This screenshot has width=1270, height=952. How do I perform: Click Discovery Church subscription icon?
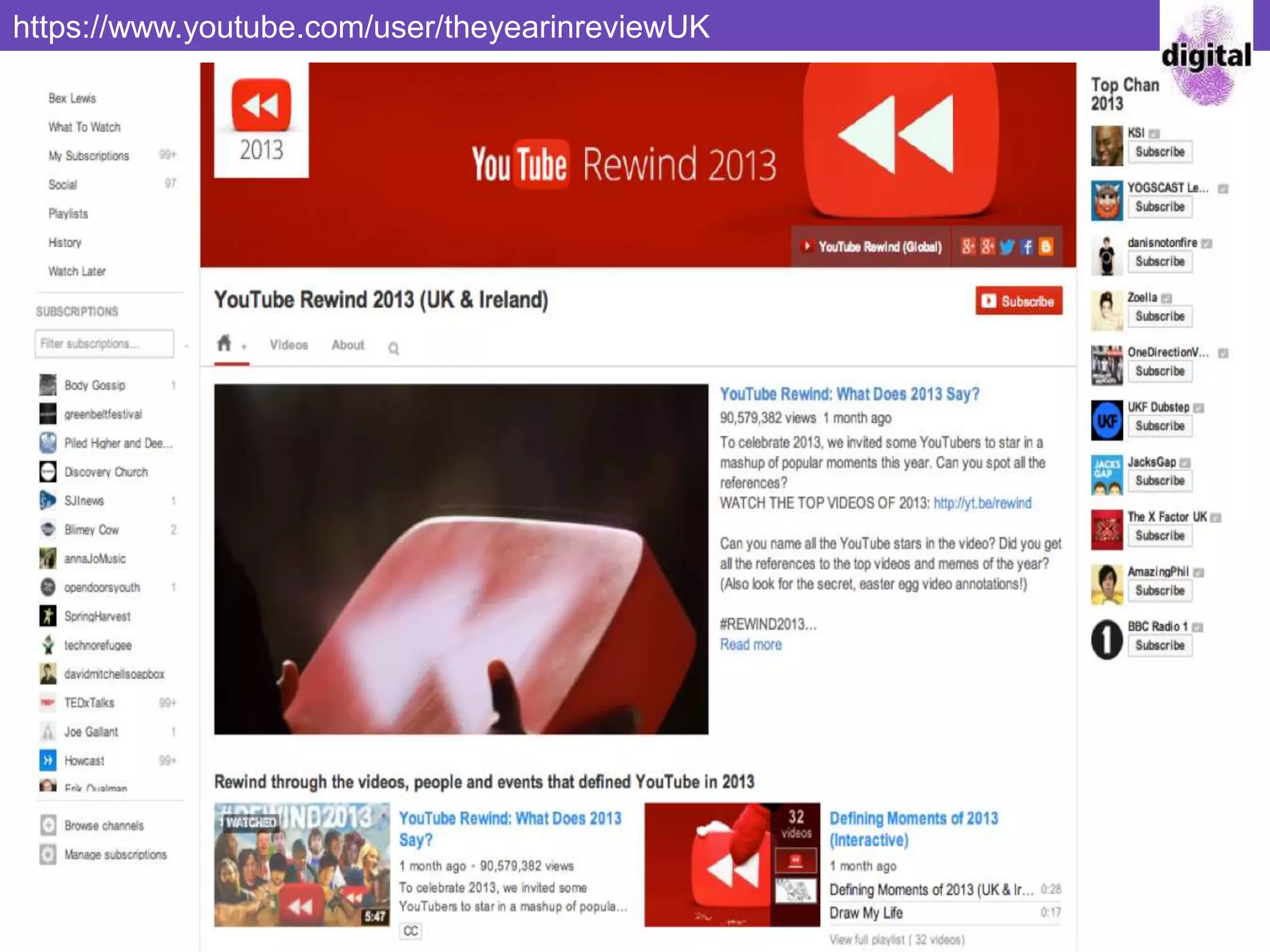[48, 472]
